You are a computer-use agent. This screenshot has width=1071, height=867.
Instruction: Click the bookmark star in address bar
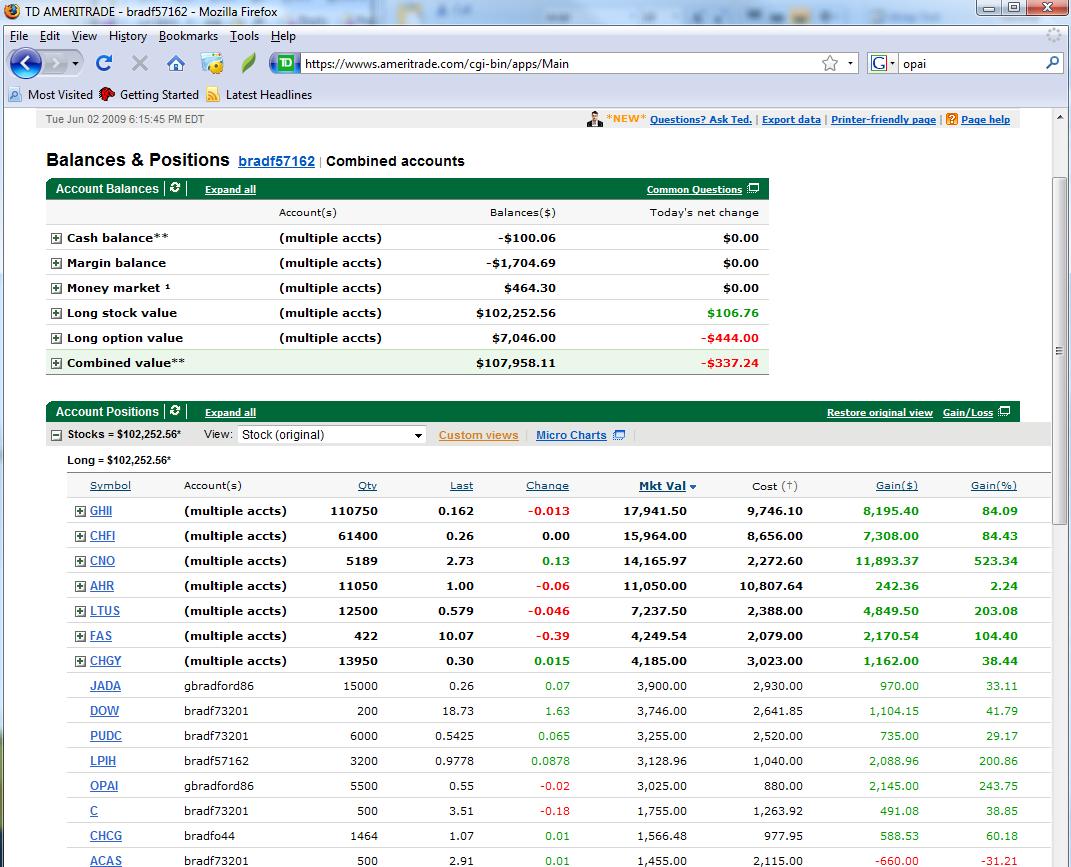[829, 63]
